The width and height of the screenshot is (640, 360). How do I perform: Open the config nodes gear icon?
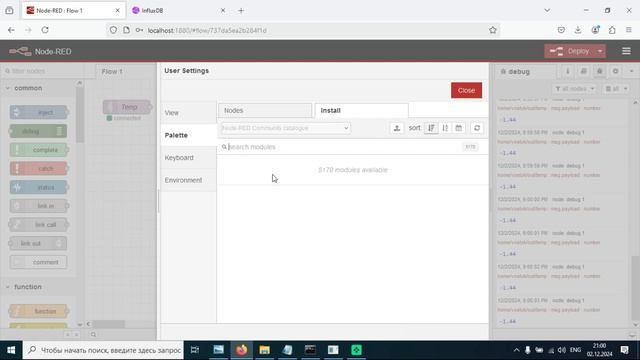615,71
